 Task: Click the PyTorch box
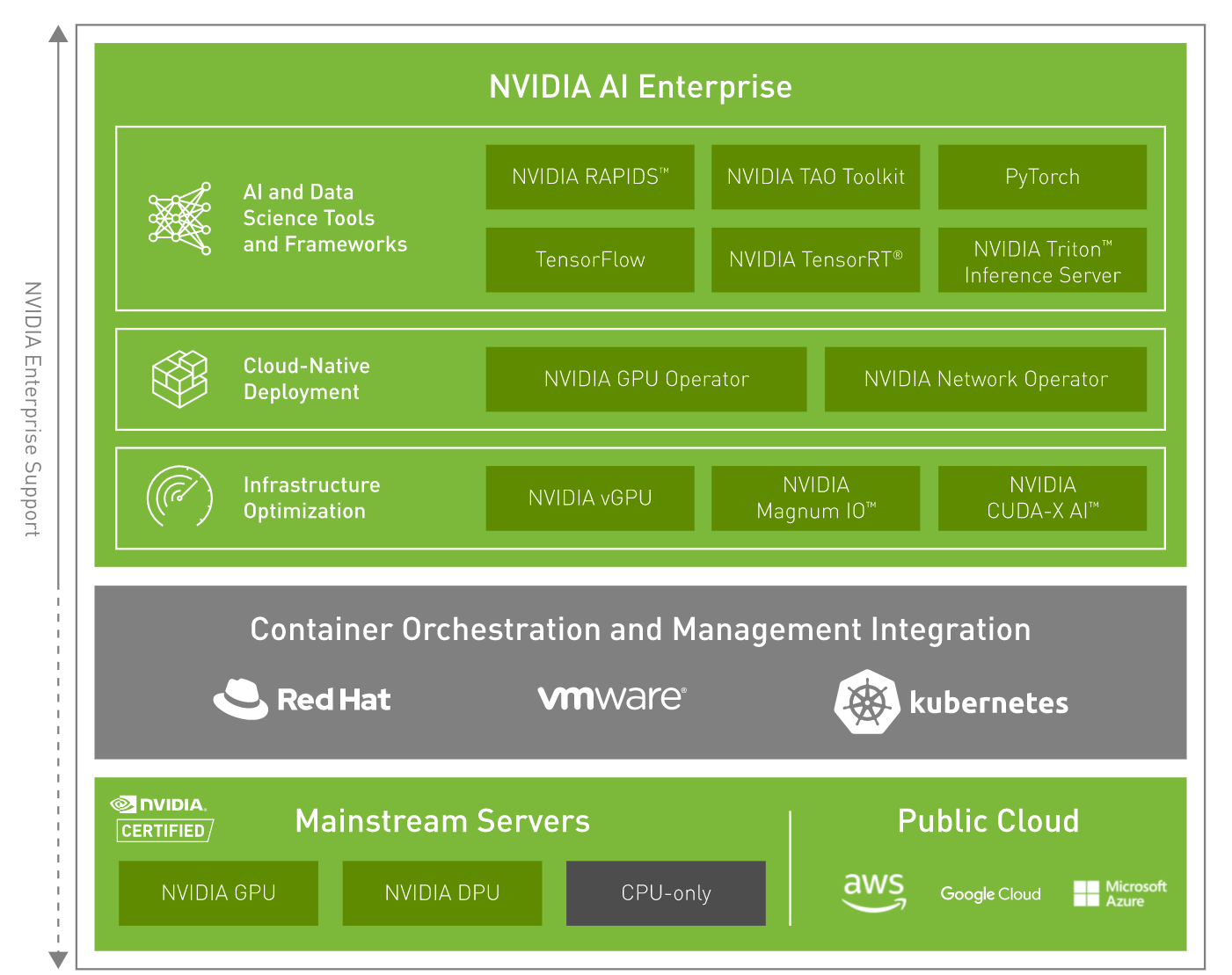coord(1042,177)
